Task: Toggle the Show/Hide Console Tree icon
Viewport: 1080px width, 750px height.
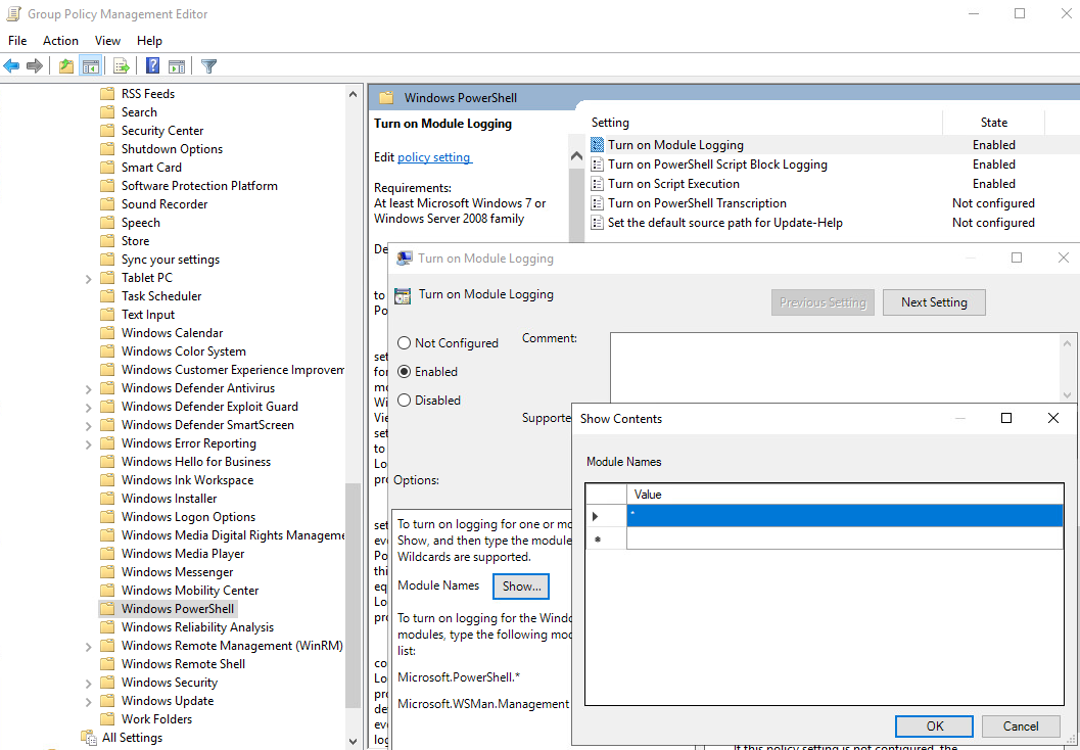Action: pyautogui.click(x=91, y=66)
